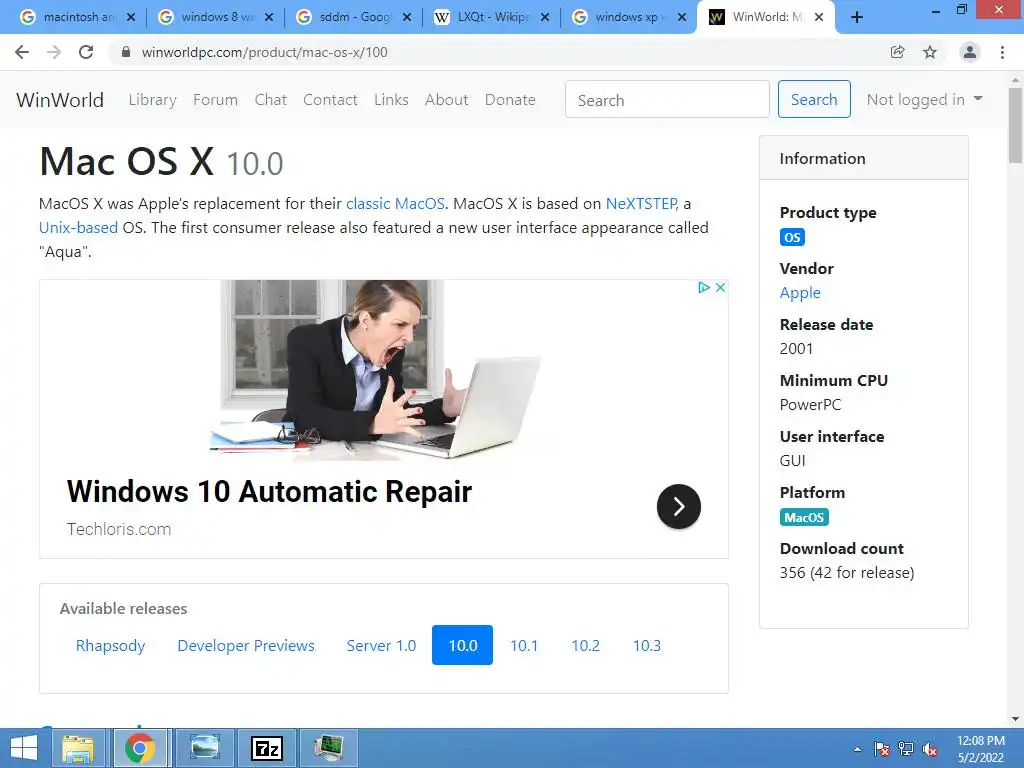Open Forum in the WinWorld navbar

tap(216, 100)
